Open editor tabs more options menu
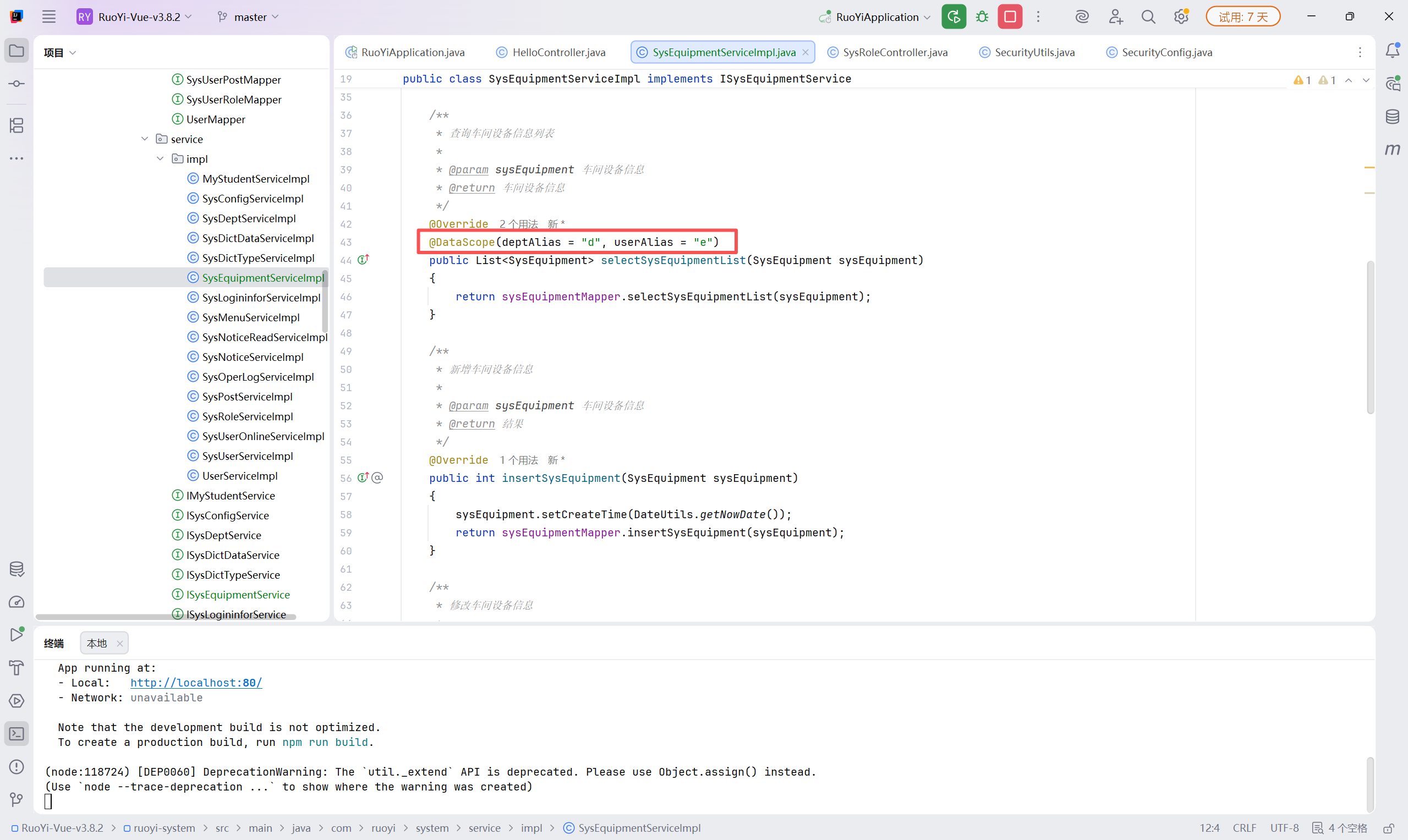1408x840 pixels. (1360, 52)
